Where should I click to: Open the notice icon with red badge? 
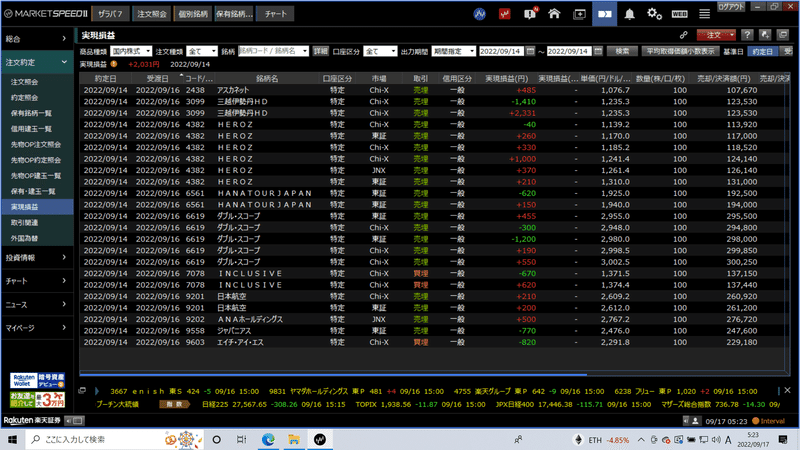click(530, 14)
